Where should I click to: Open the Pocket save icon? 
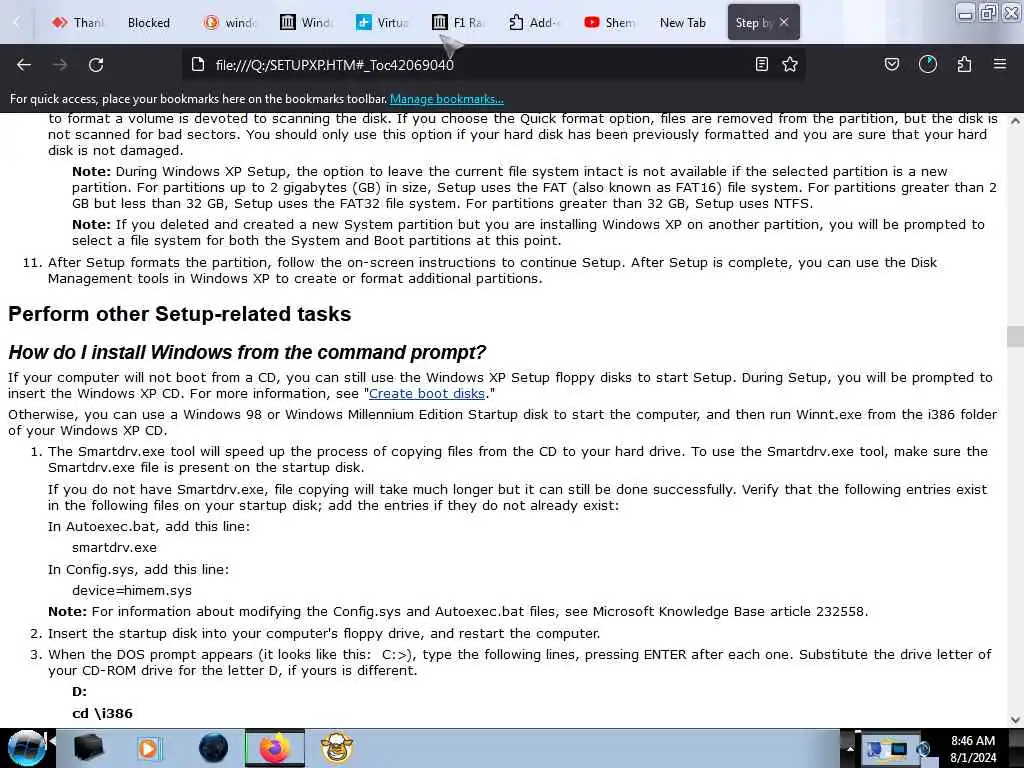(891, 64)
